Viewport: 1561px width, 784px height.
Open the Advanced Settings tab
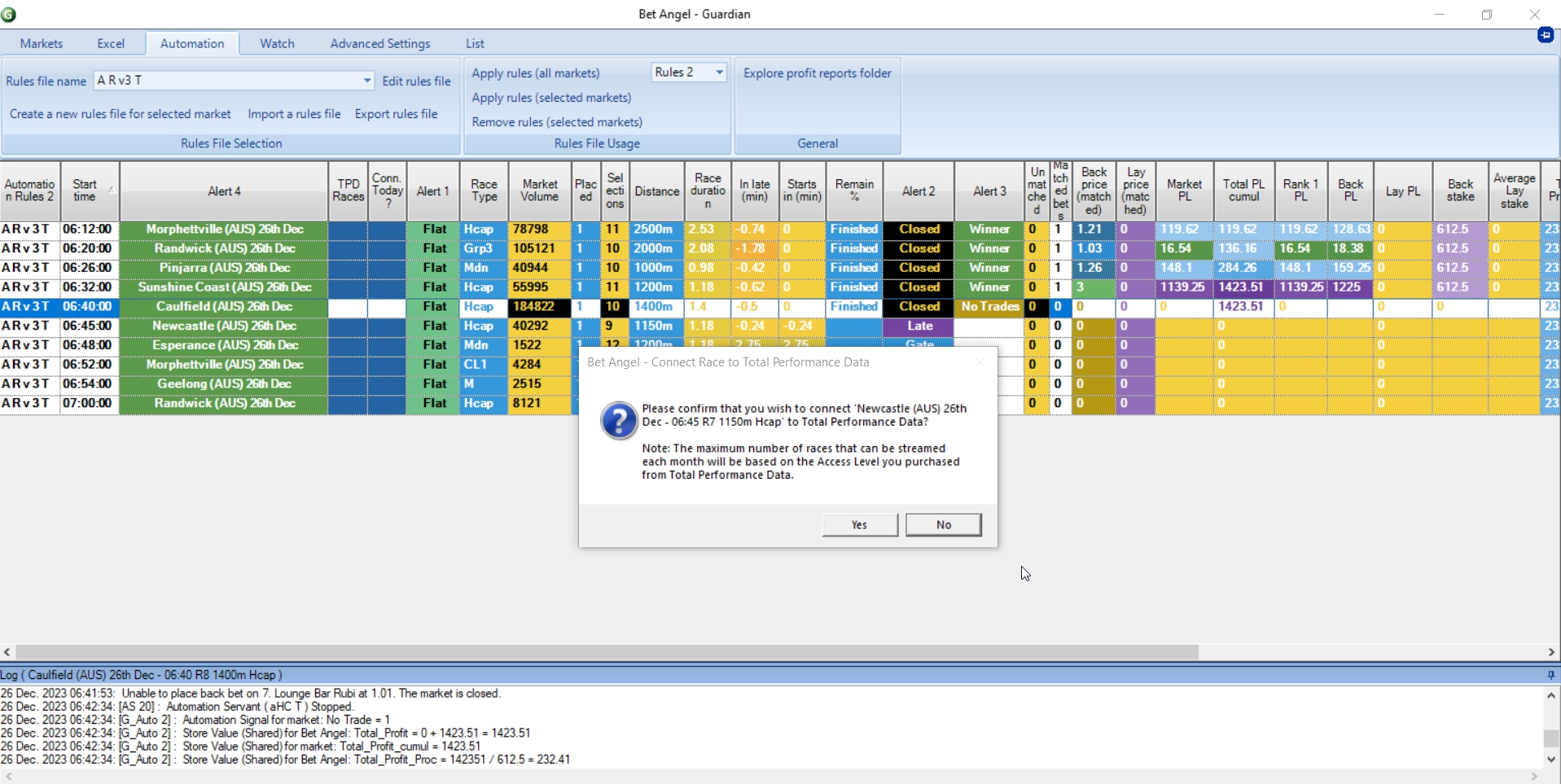click(x=379, y=44)
